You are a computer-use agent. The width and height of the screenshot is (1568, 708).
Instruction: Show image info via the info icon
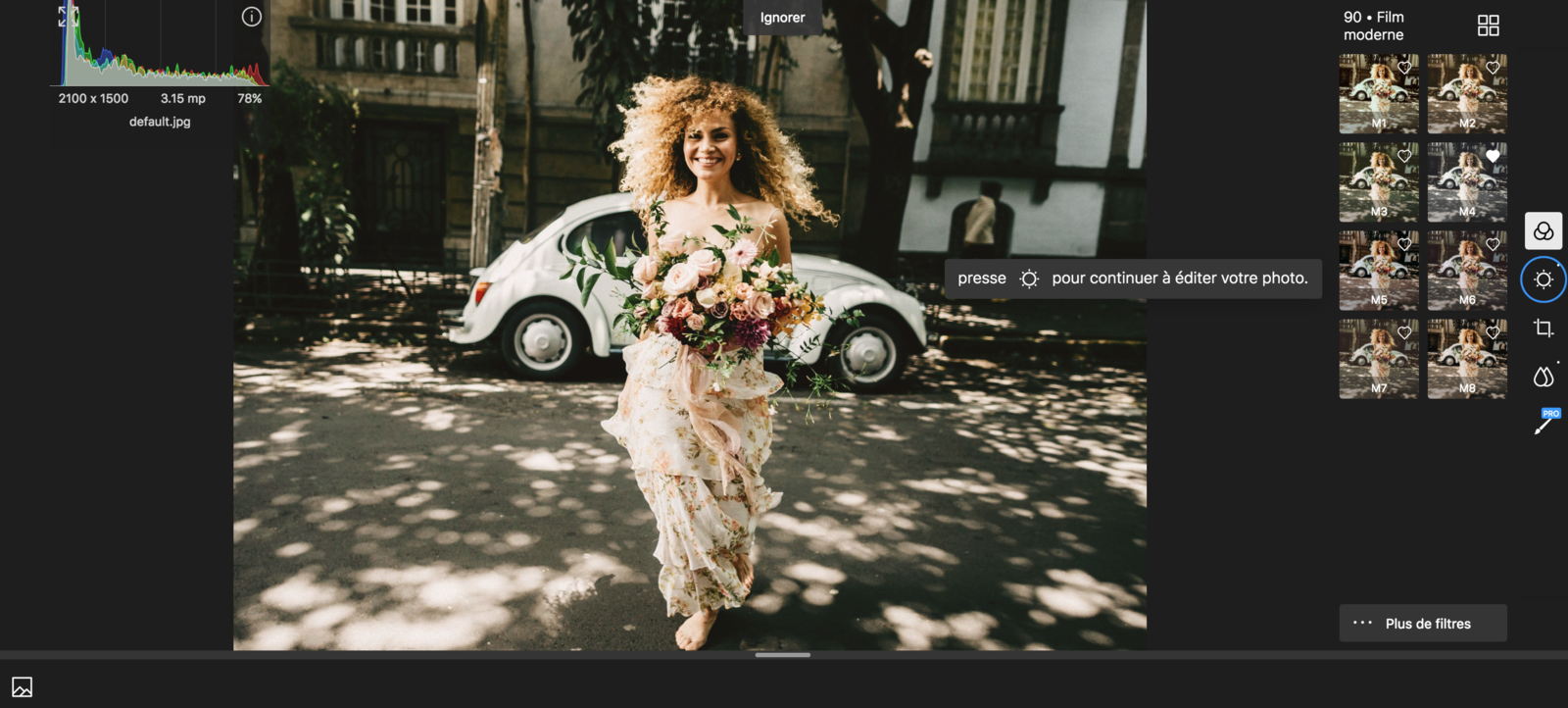[x=252, y=17]
